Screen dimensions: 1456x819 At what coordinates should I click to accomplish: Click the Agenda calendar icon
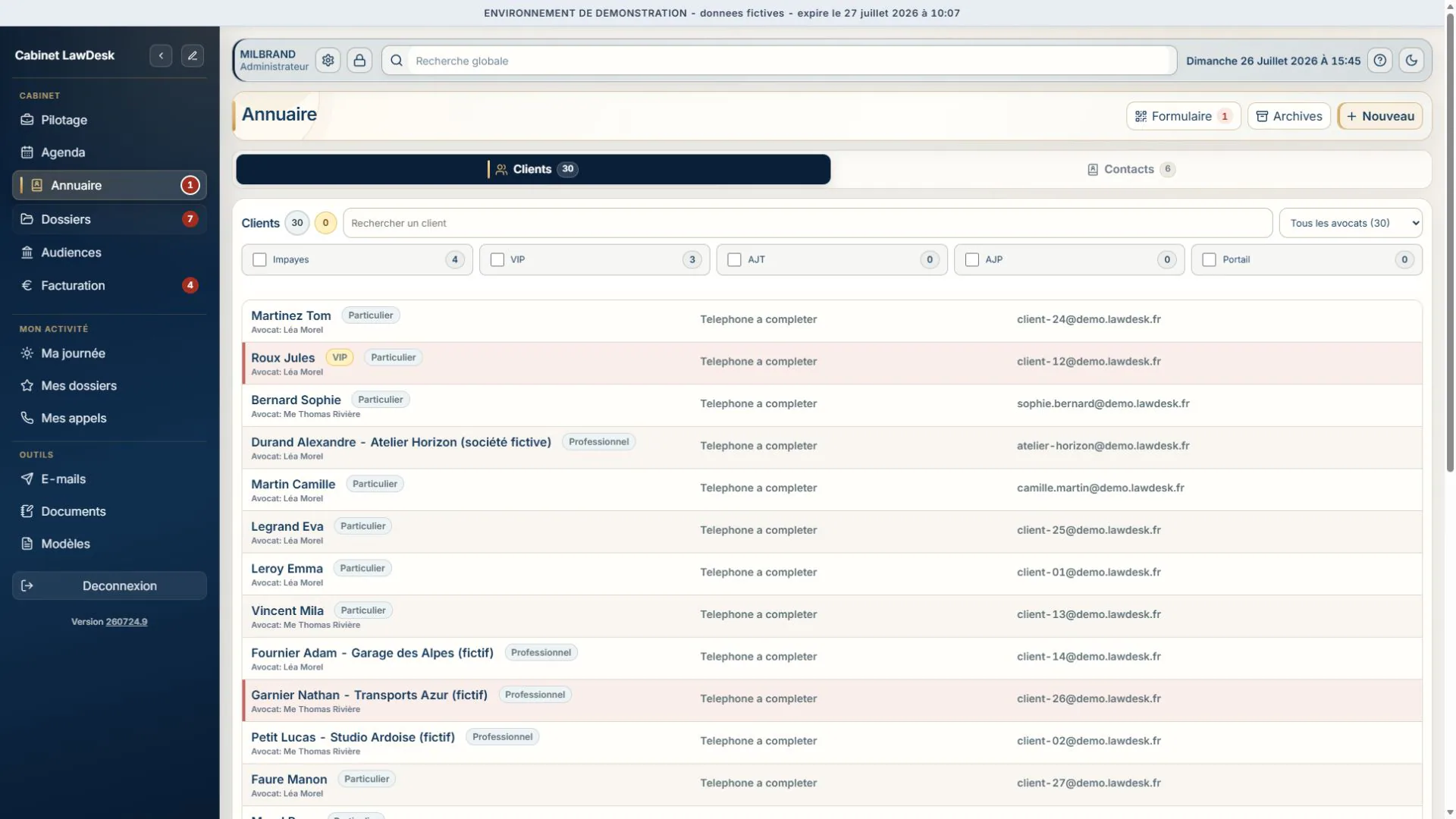click(27, 152)
